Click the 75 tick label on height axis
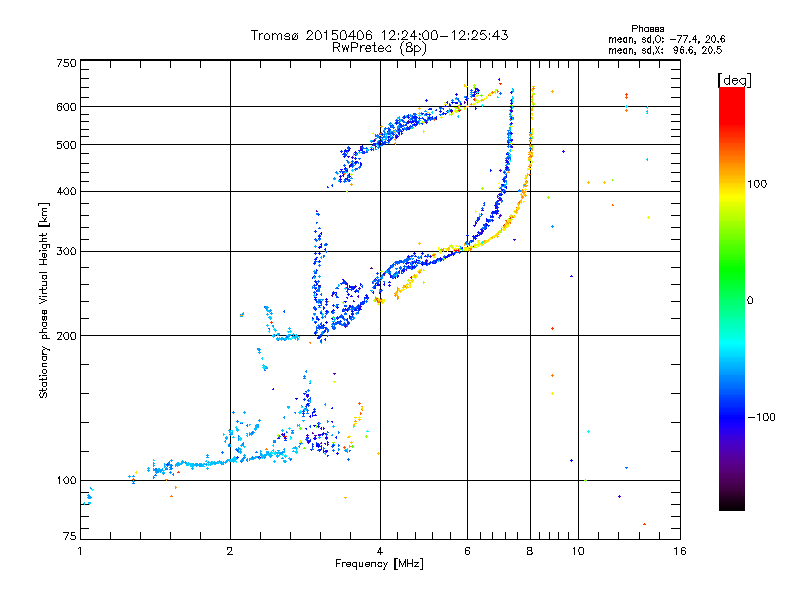 (70, 536)
